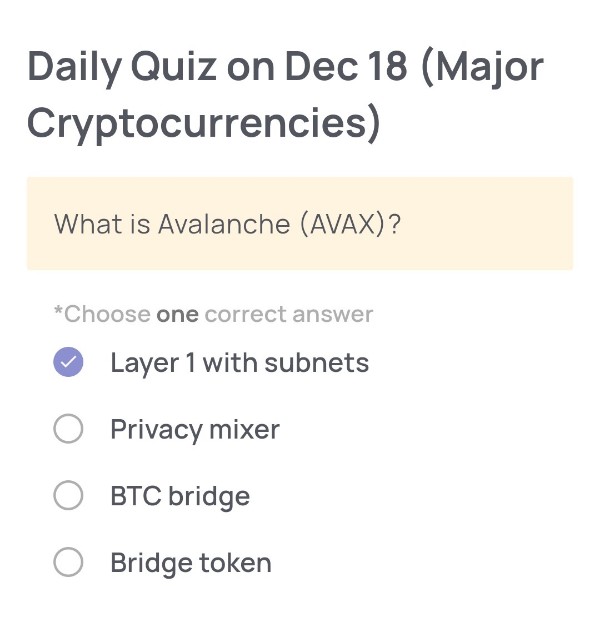600x632 pixels.
Task: Choose the BTC bridge radio button
Action: pos(68,496)
